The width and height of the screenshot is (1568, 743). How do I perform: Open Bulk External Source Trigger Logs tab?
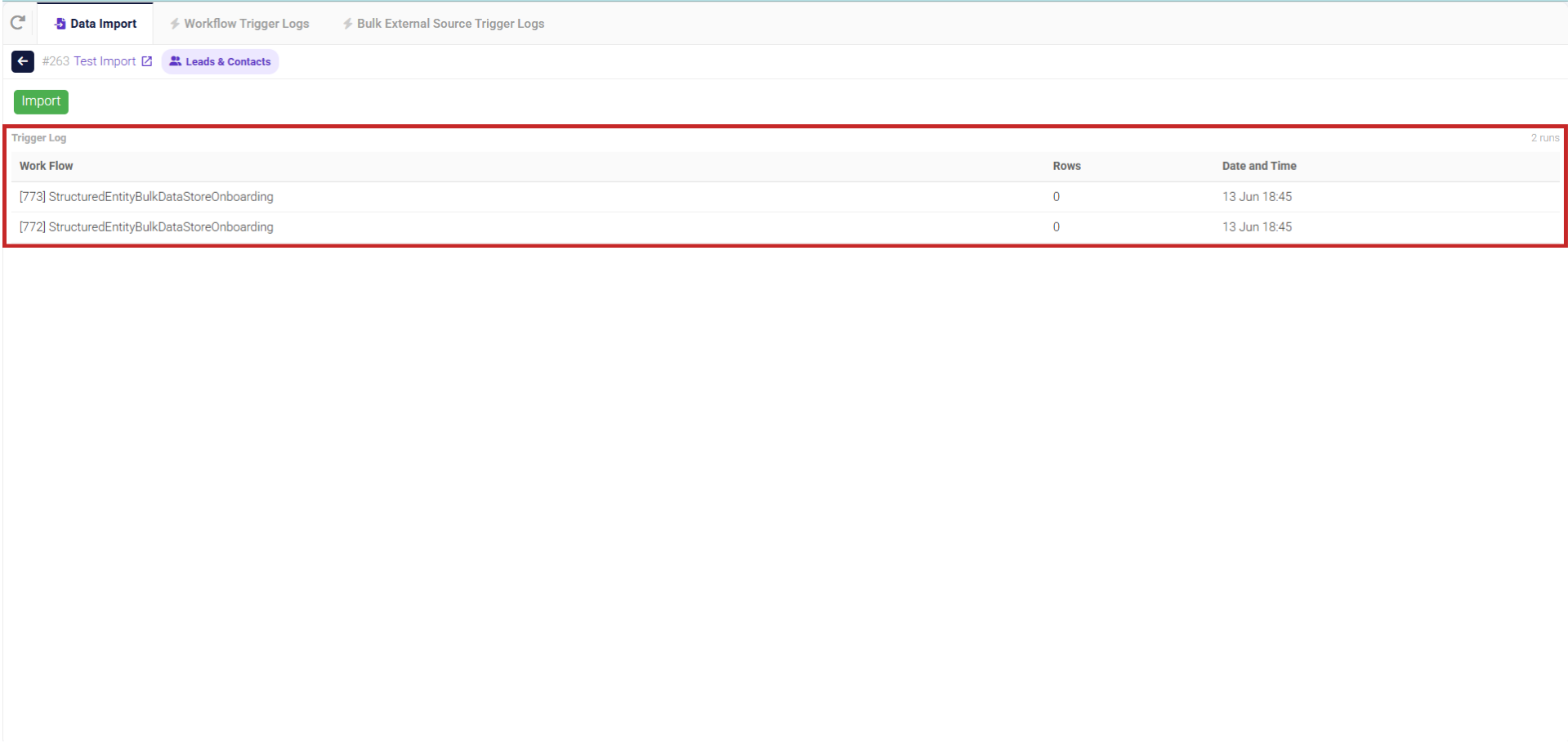(x=444, y=24)
